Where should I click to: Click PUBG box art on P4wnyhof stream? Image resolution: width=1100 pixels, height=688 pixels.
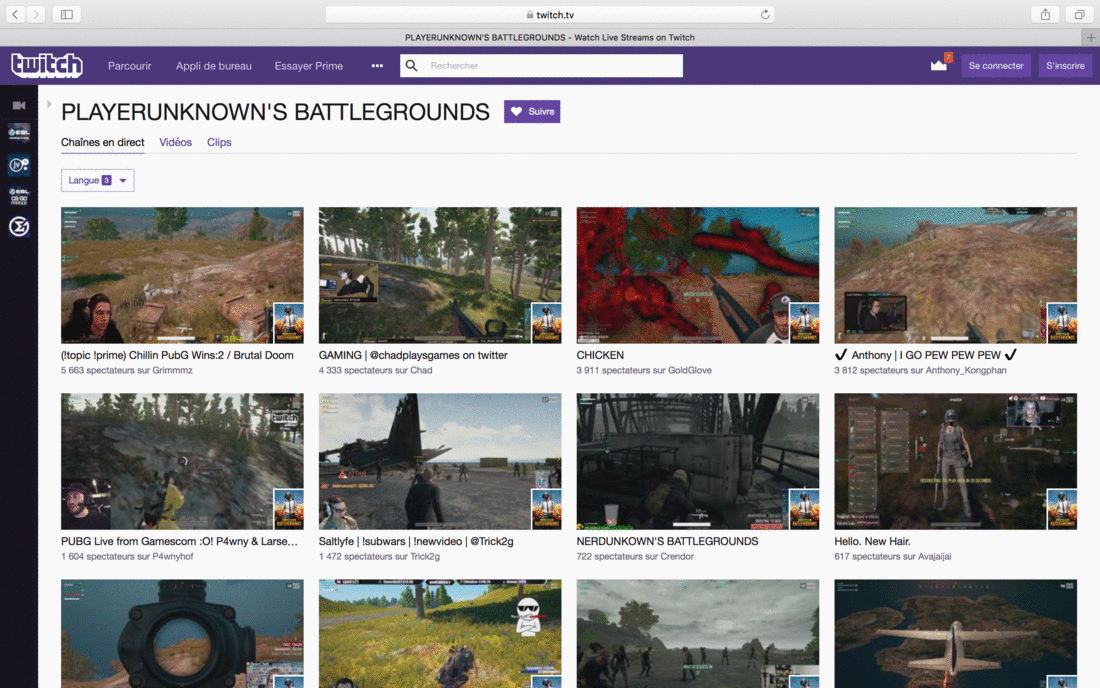point(288,509)
